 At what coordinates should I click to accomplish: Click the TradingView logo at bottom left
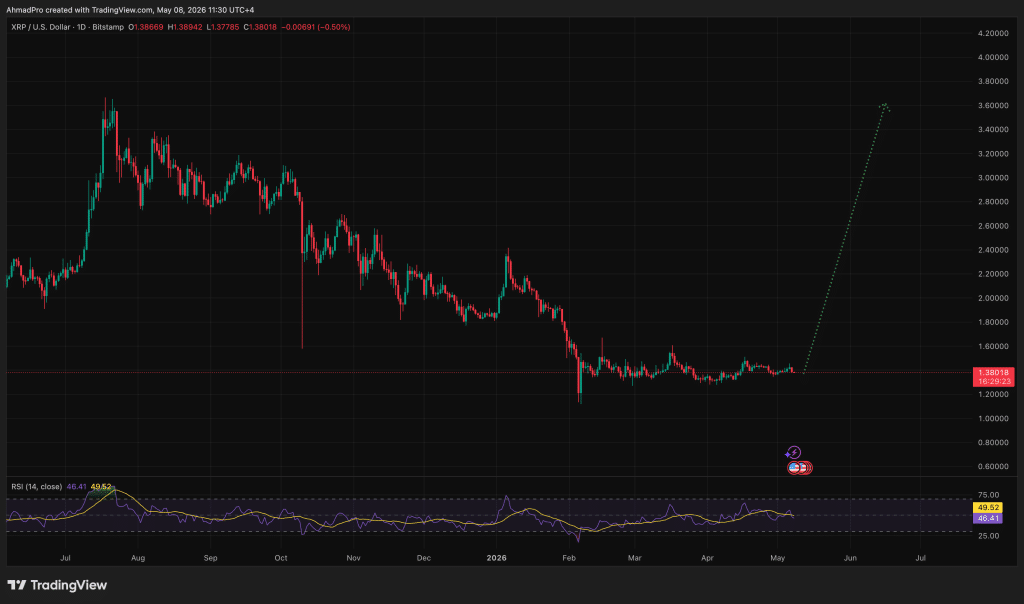point(57,585)
